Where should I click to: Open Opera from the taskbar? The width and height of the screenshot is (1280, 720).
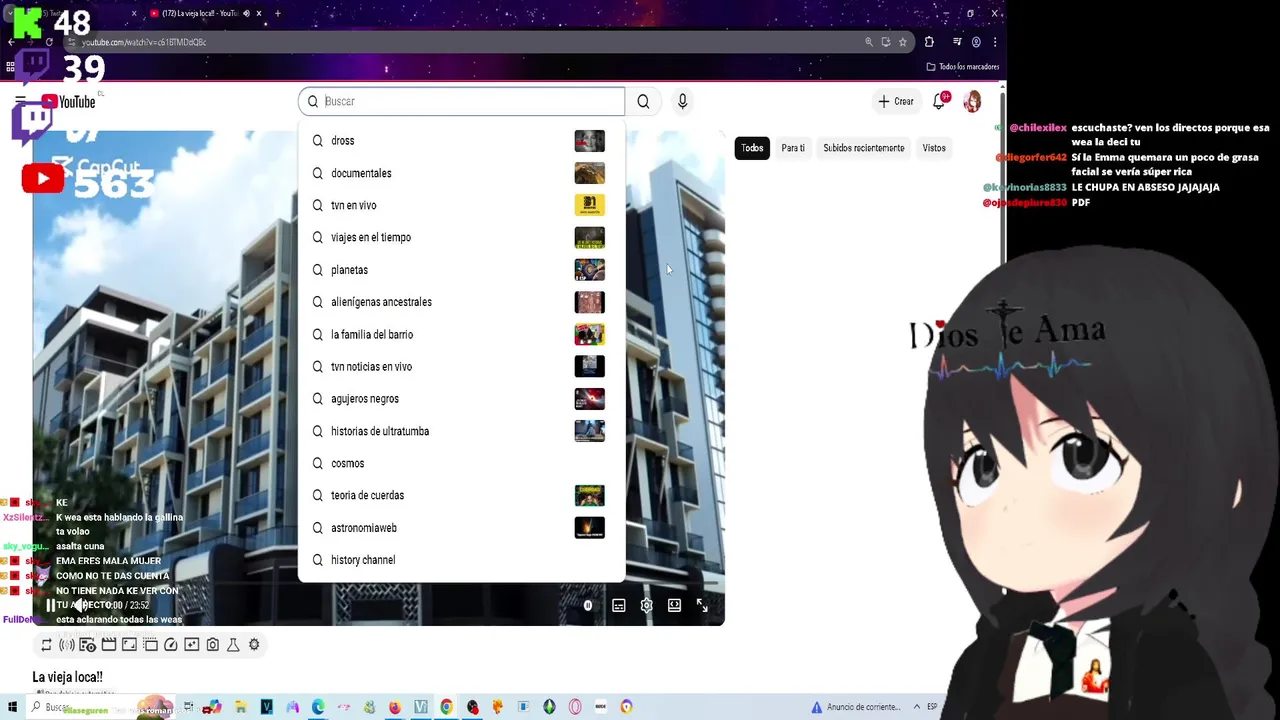(575, 707)
